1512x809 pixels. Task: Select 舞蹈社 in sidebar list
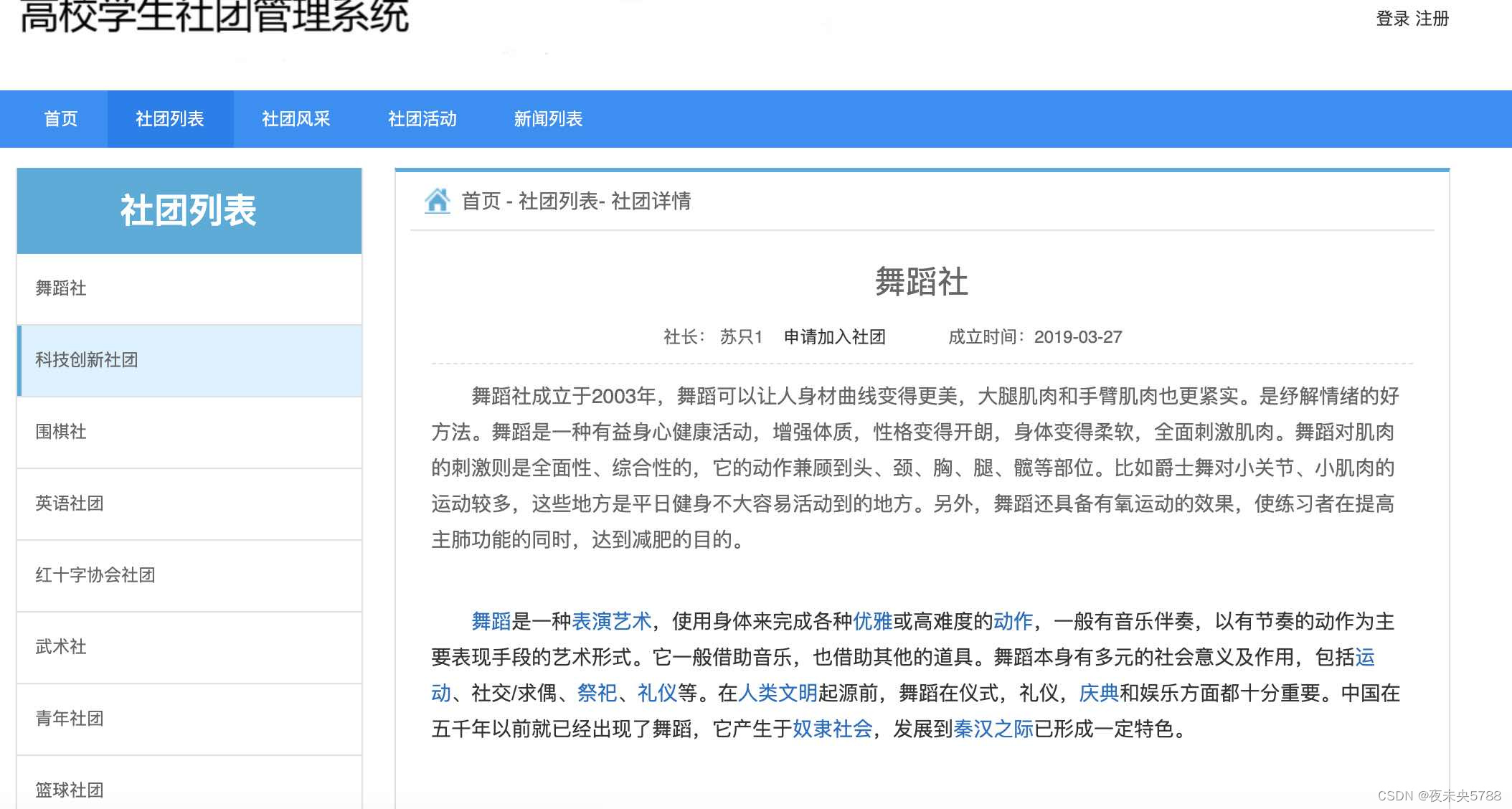click(189, 289)
